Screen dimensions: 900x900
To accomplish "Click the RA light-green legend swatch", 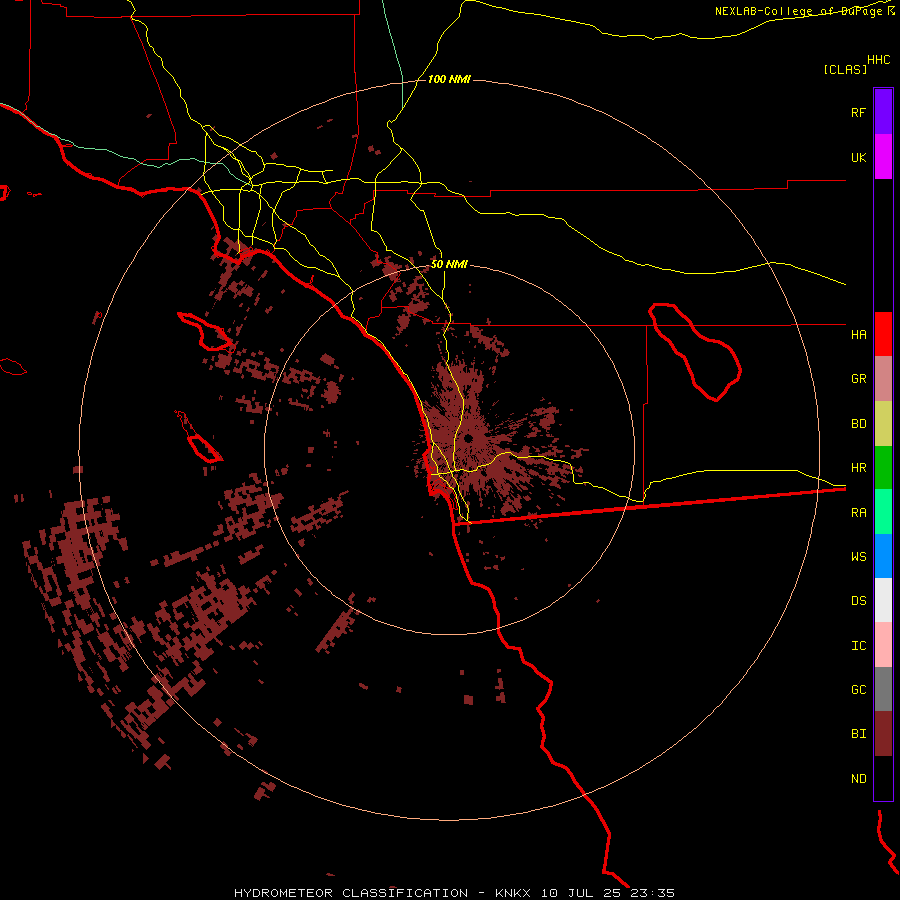I will pyautogui.click(x=883, y=512).
